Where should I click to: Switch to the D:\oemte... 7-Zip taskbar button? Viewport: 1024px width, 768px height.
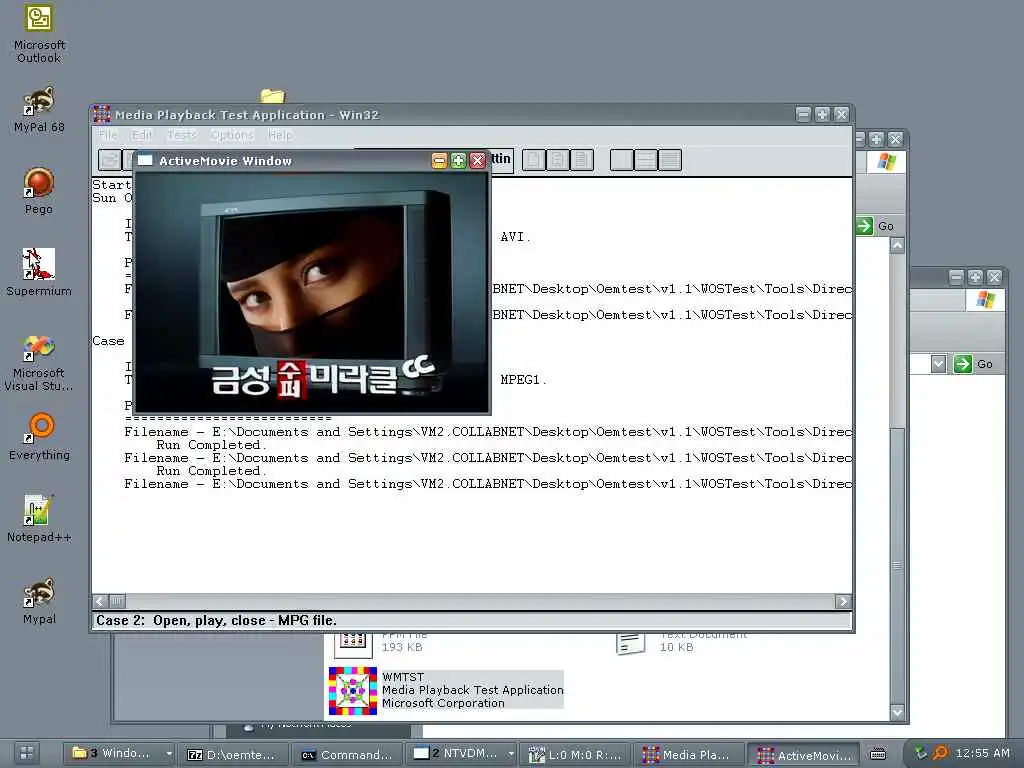click(x=232, y=754)
